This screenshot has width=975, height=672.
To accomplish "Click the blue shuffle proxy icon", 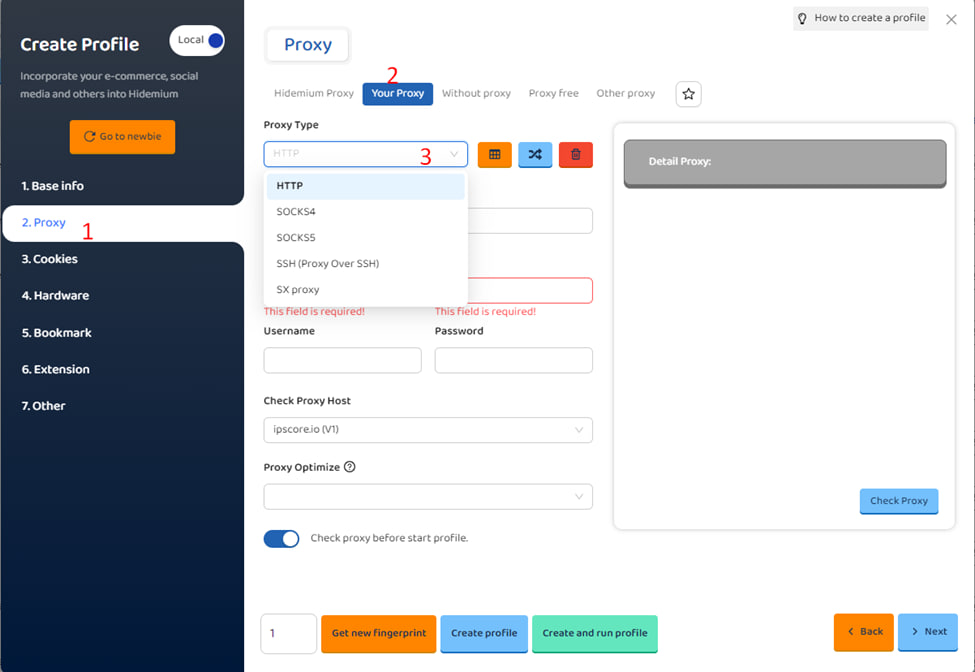I will (x=535, y=154).
